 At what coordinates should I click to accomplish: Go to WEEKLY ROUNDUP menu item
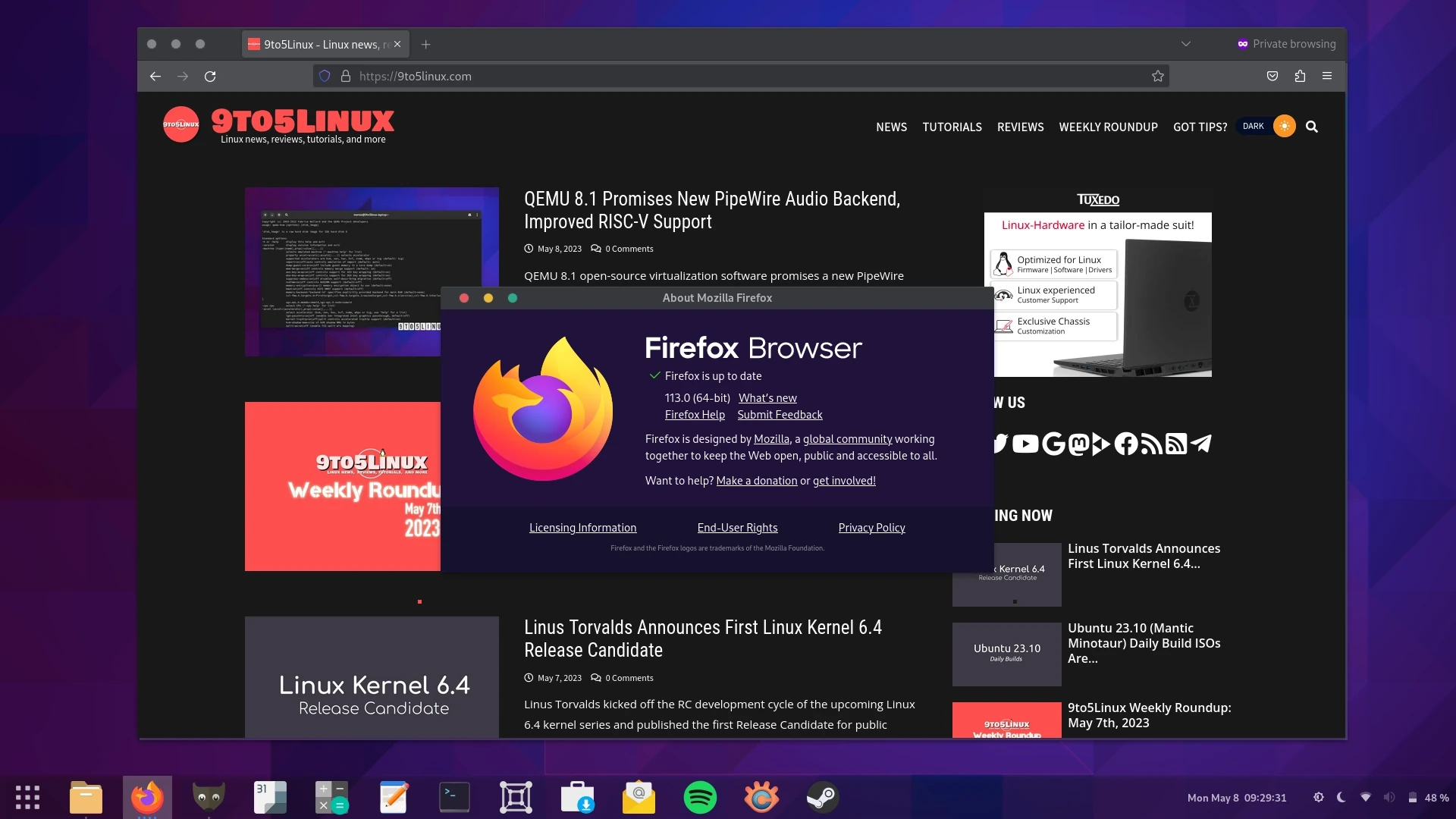tap(1108, 127)
